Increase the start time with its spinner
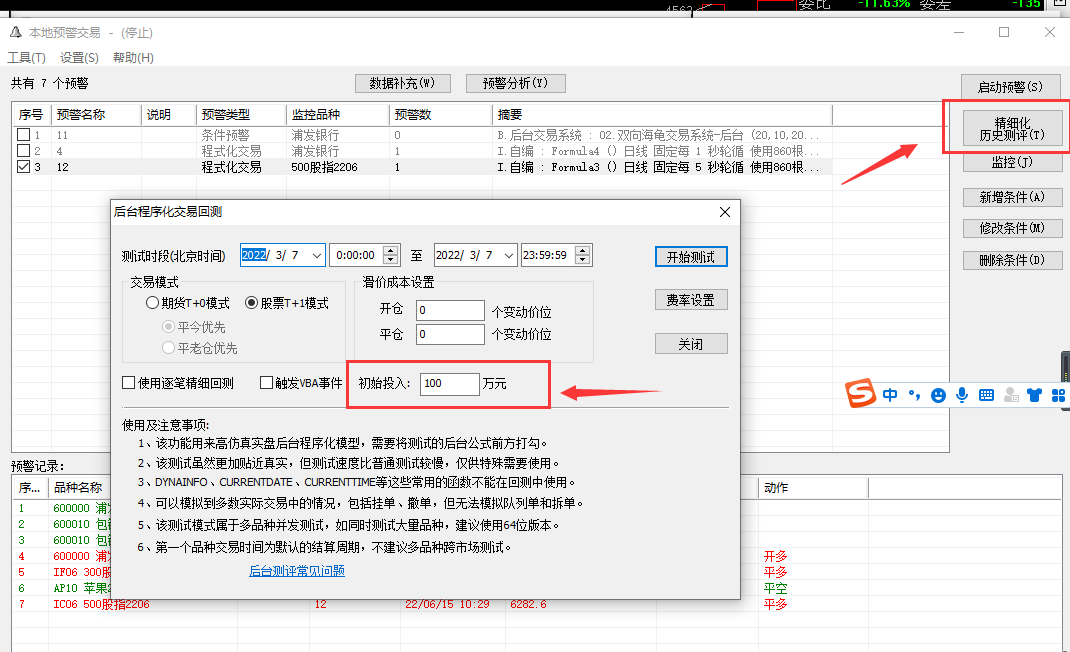The image size is (1070, 652). (390, 251)
